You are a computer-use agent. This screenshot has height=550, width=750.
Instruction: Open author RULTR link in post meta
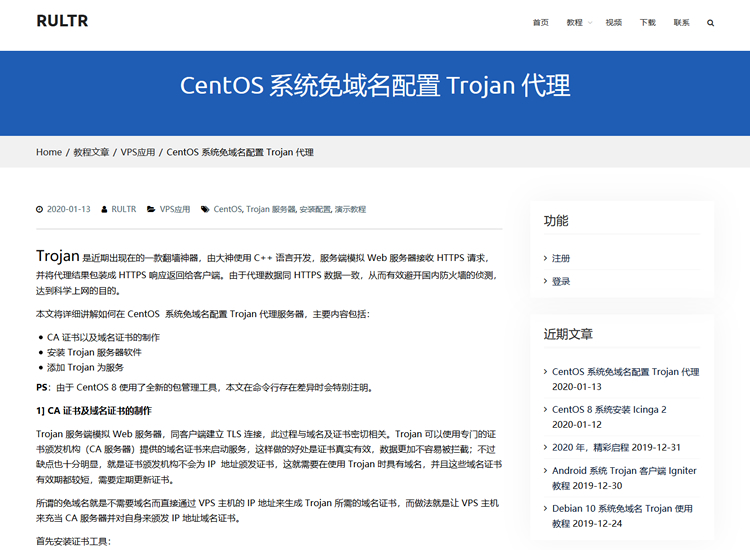pyautogui.click(x=124, y=209)
